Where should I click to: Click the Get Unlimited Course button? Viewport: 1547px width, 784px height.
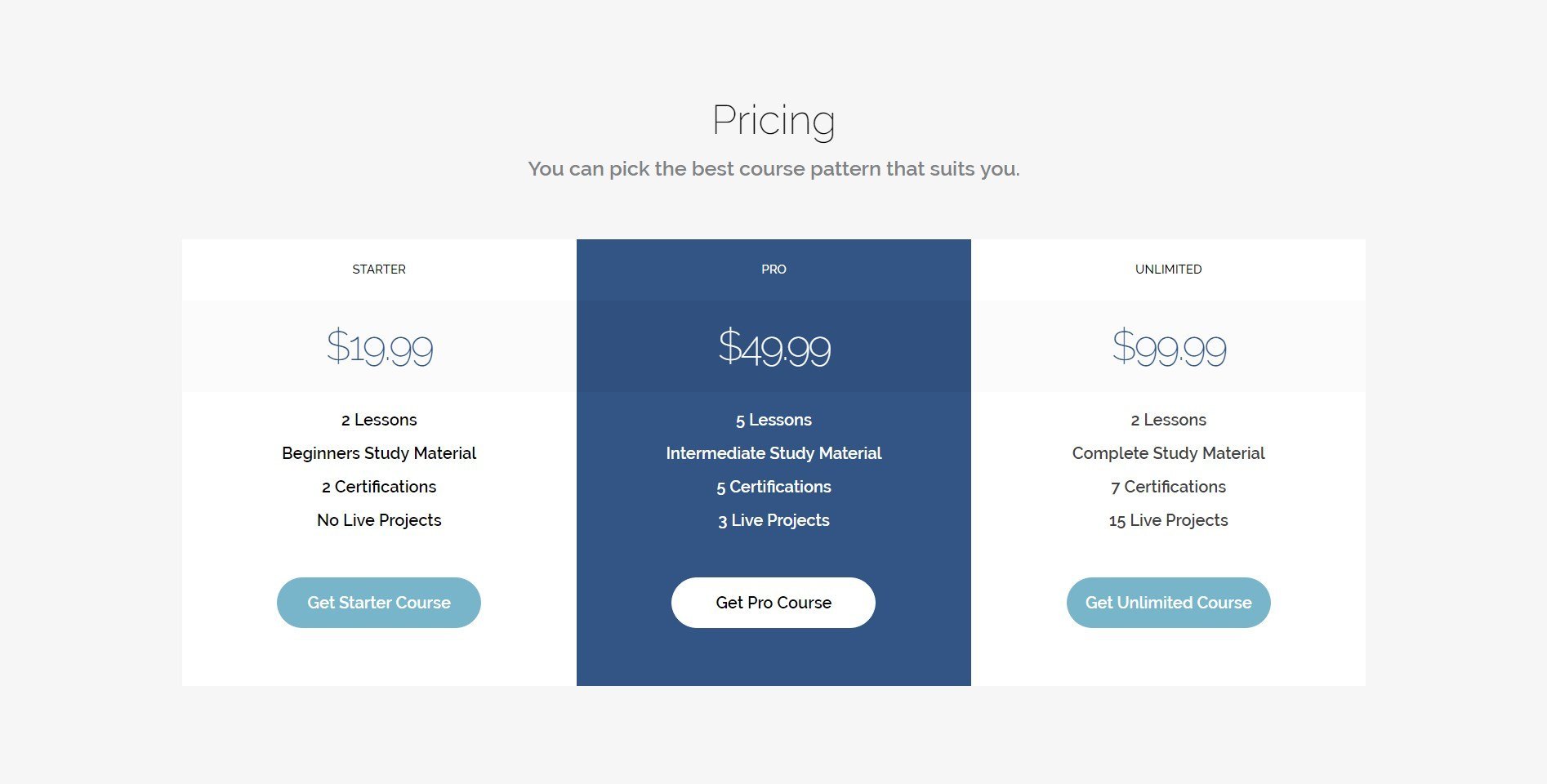tap(1168, 603)
